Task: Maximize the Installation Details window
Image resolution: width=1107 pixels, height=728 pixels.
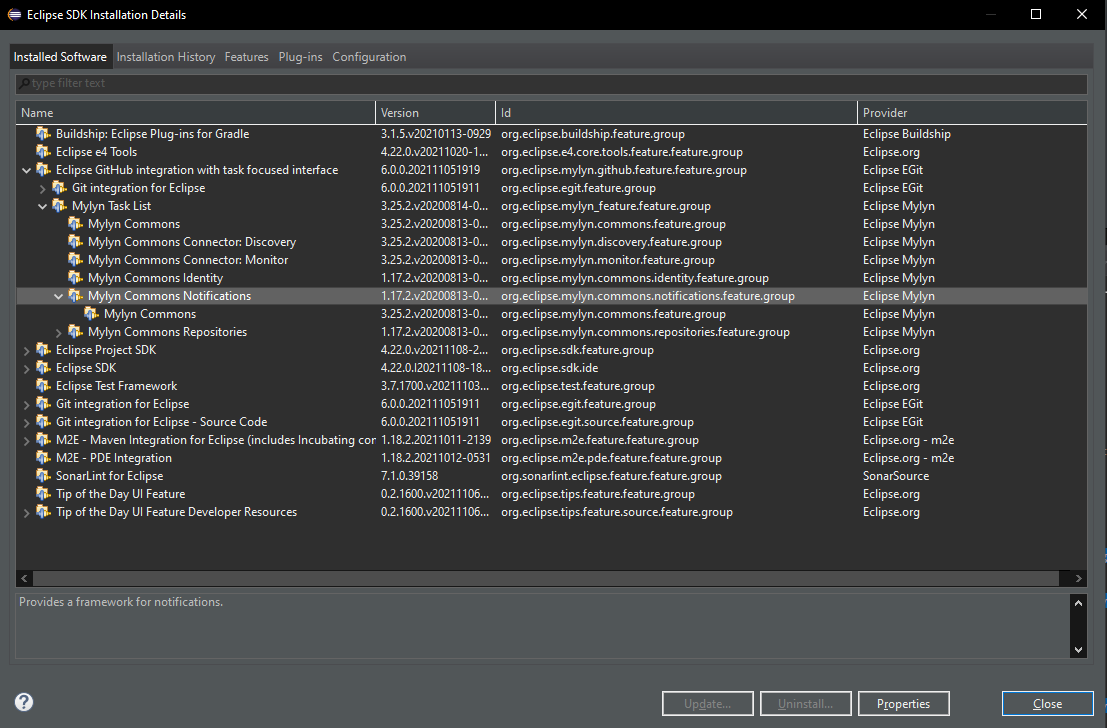Action: 1036,14
